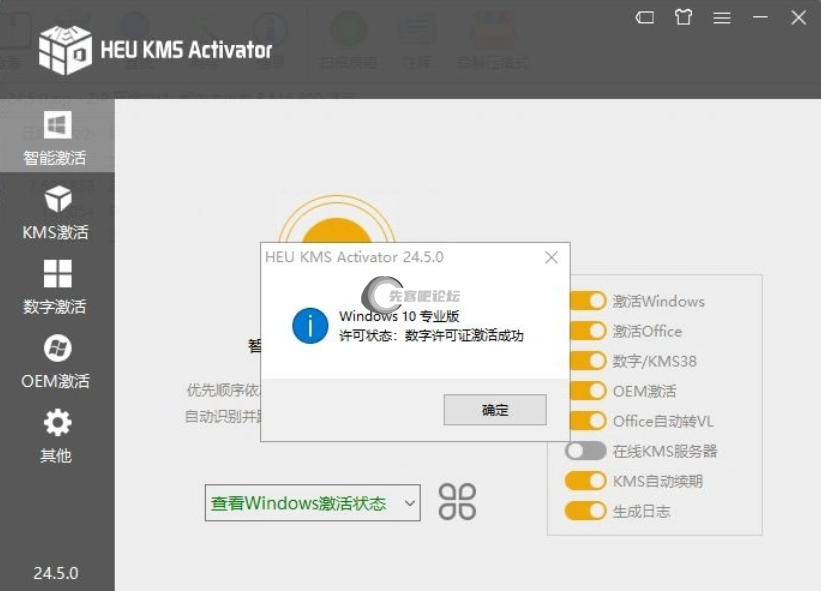Click the shirt skin icon in title bar
The width and height of the screenshot is (821, 591).
click(683, 17)
